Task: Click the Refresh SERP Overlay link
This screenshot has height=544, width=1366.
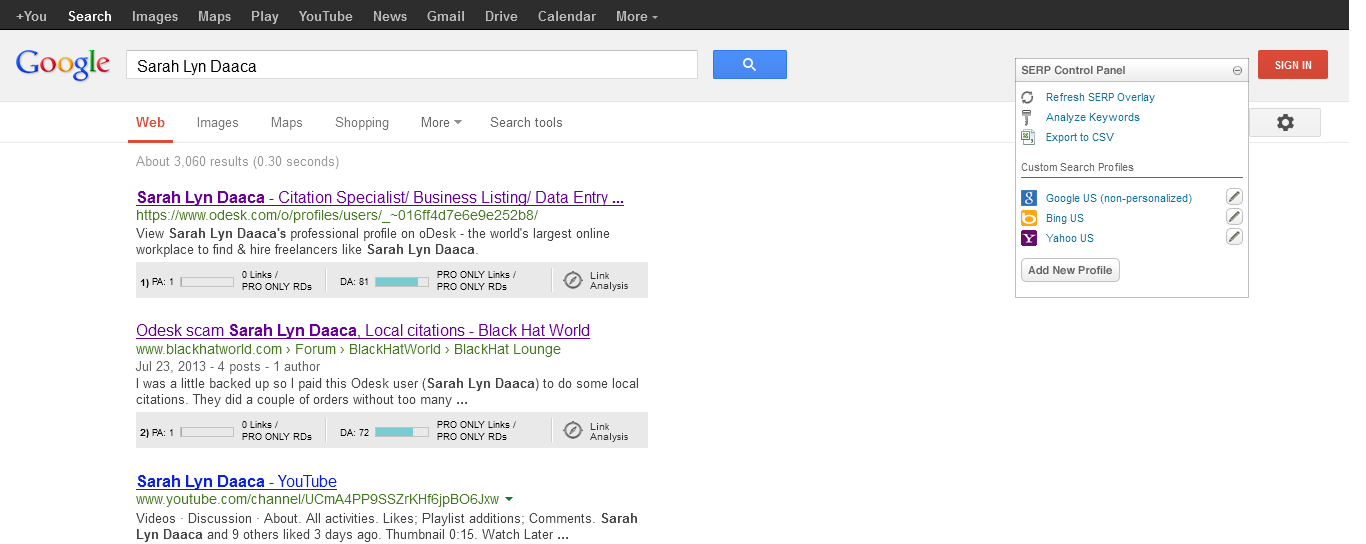Action: coord(1100,97)
